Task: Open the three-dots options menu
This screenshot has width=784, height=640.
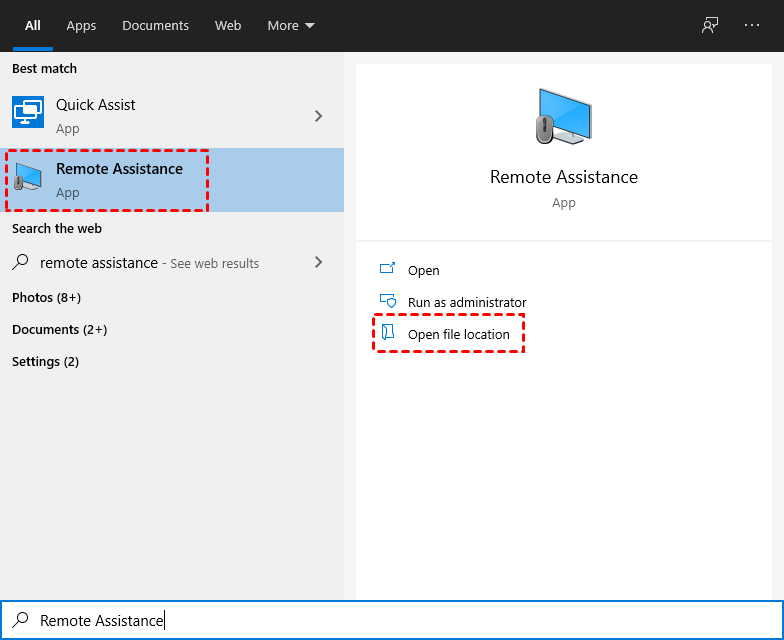Action: [x=752, y=26]
